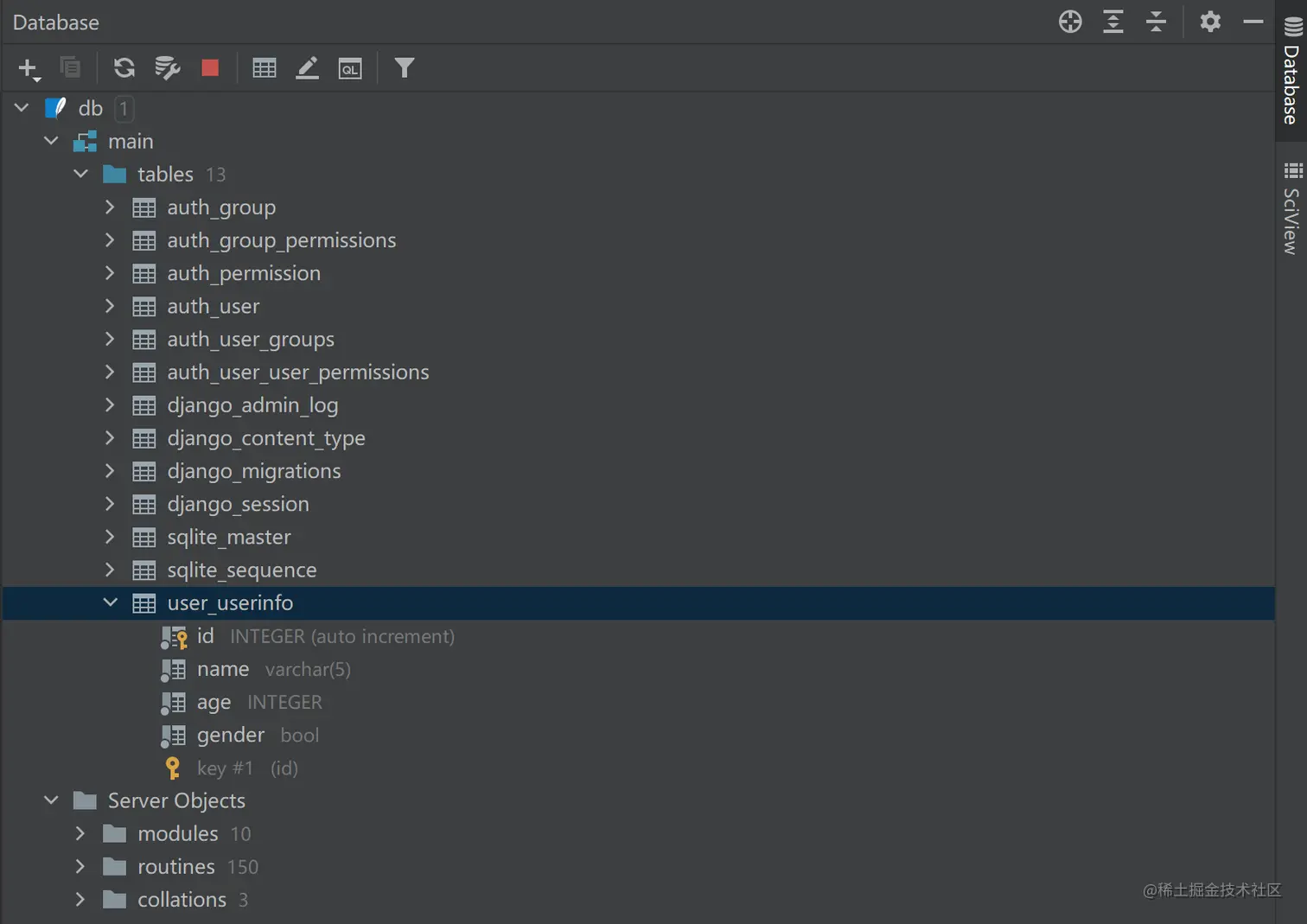The width and height of the screenshot is (1307, 924).
Task: Expand the auth_group table
Action: pos(110,207)
